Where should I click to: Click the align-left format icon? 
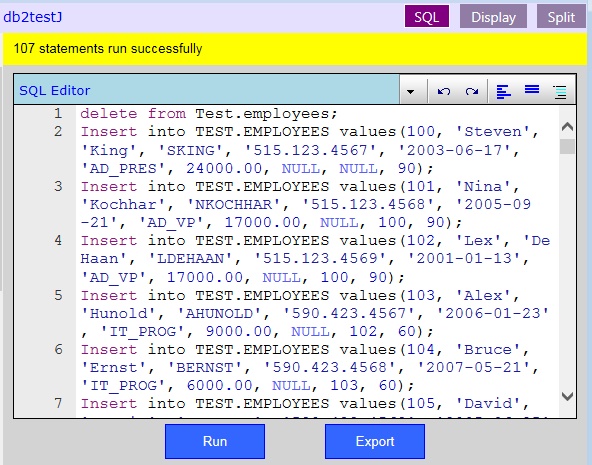(503, 91)
